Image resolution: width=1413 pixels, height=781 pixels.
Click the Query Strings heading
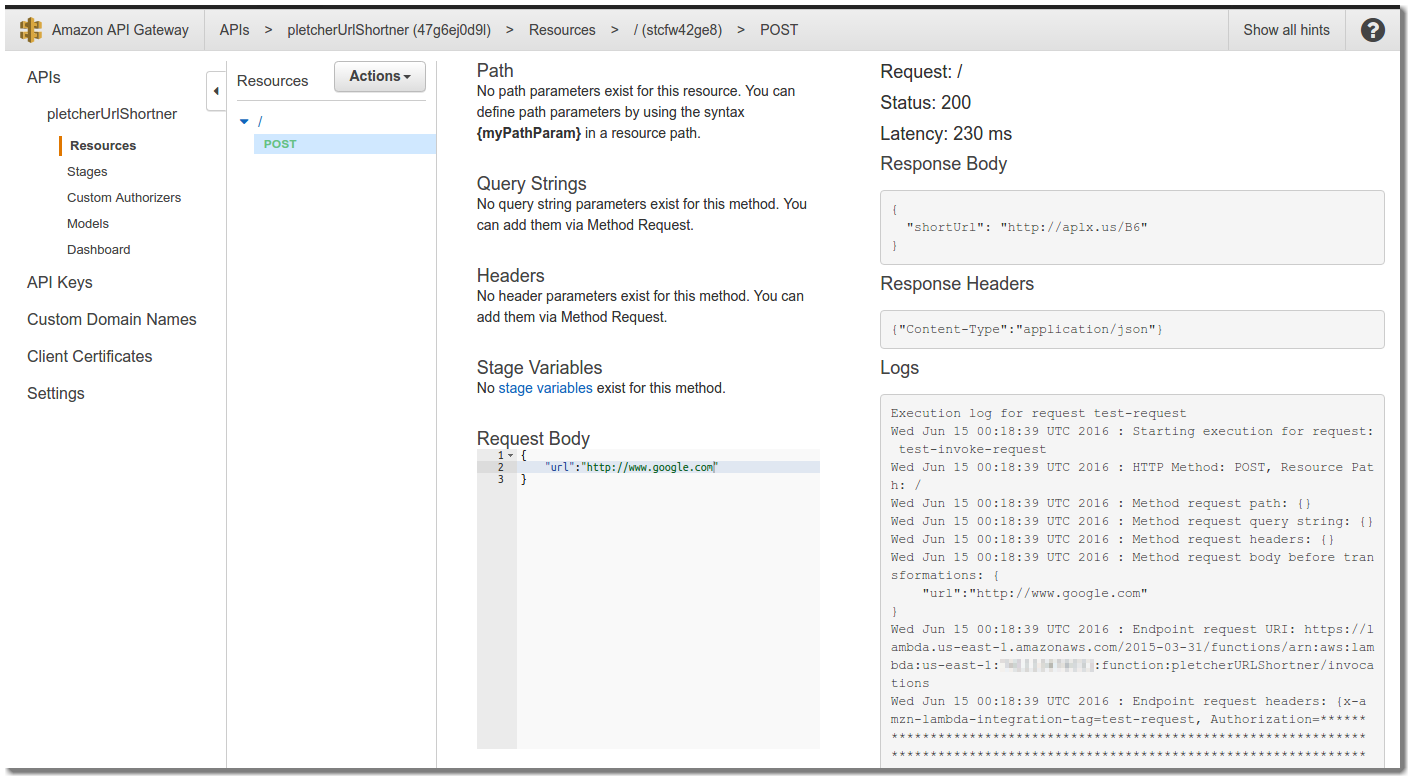coord(532,184)
